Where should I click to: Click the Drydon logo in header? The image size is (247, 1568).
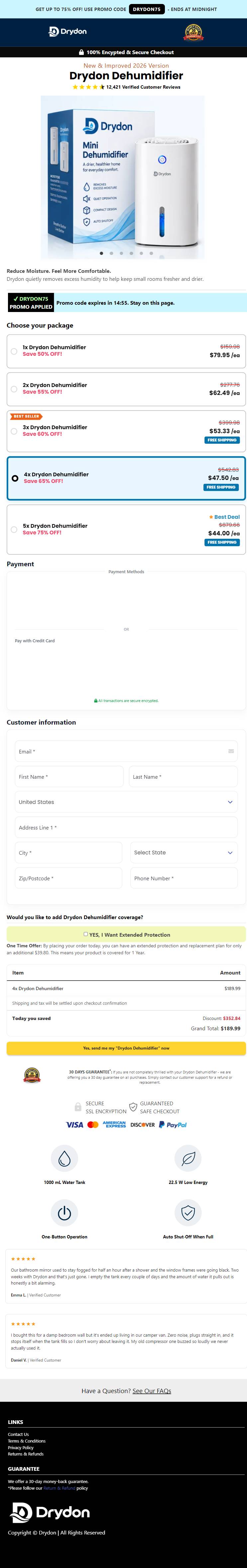pos(68,32)
